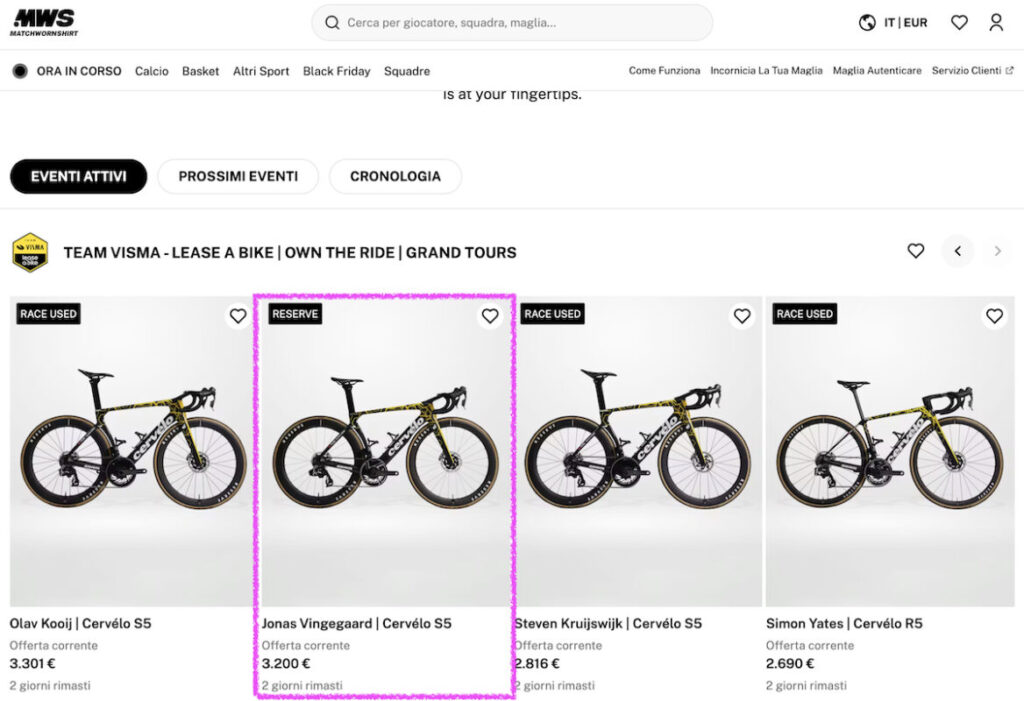This screenshot has height=701, width=1024.
Task: Add Steven Kruijswijk bike to favorites
Action: coord(742,316)
